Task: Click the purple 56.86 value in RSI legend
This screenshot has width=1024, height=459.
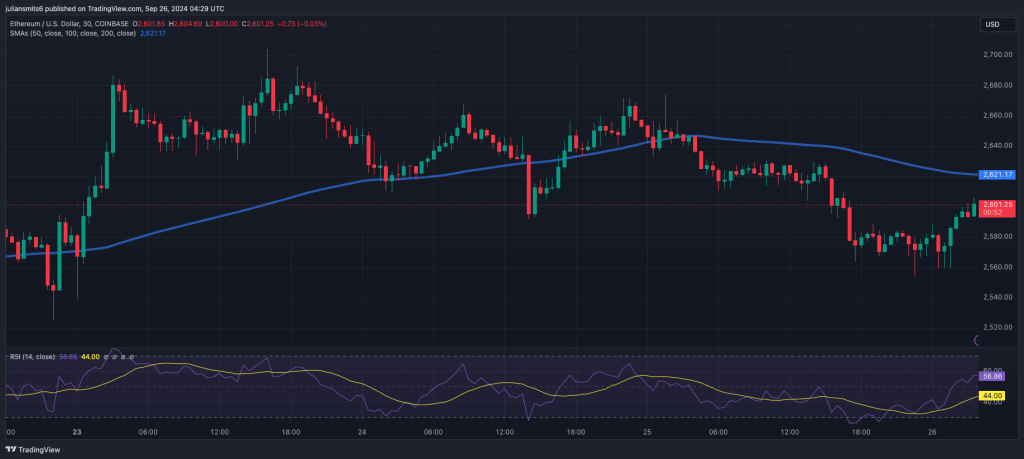Action: coord(68,356)
